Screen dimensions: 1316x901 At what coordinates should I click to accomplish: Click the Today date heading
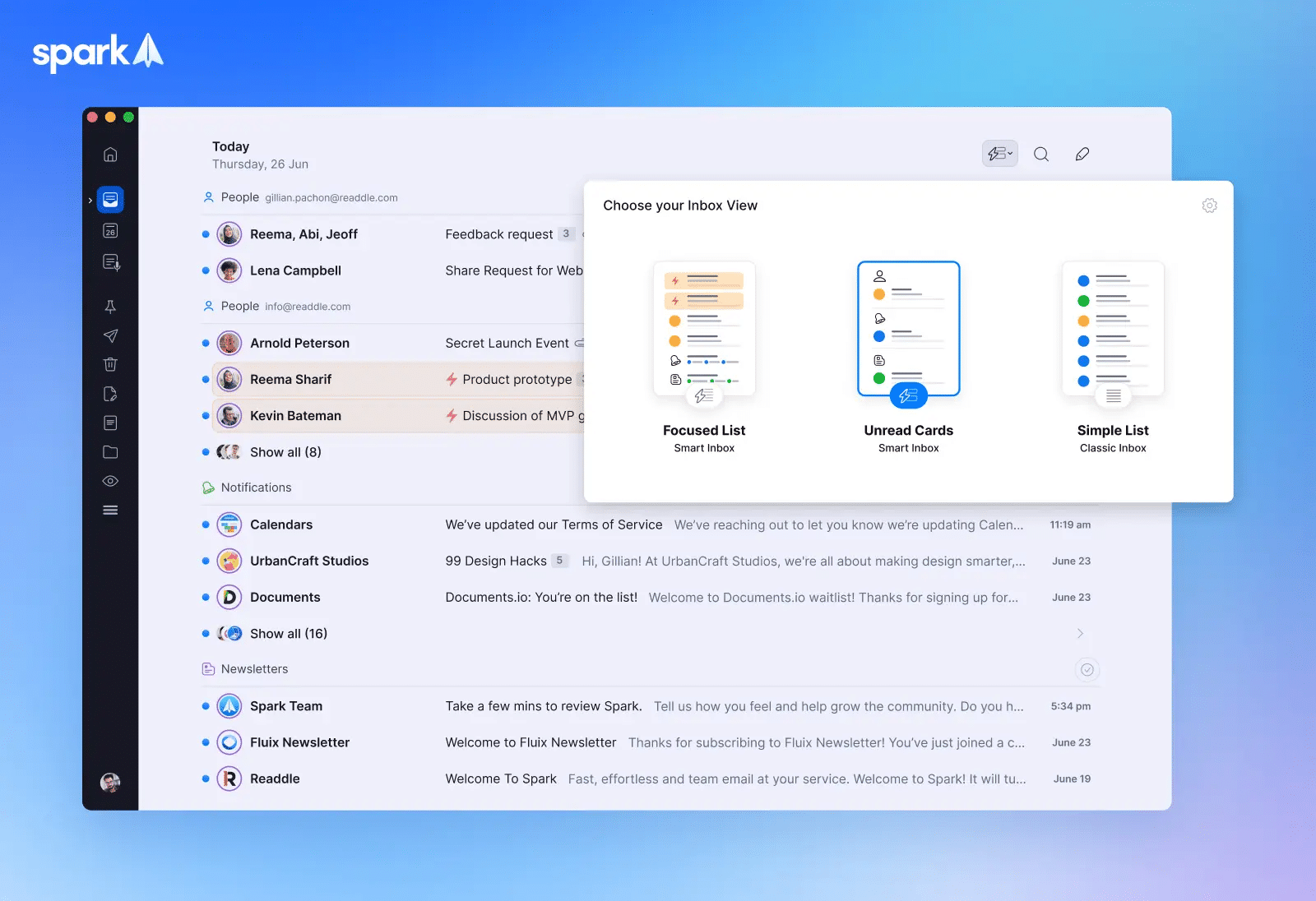230,146
